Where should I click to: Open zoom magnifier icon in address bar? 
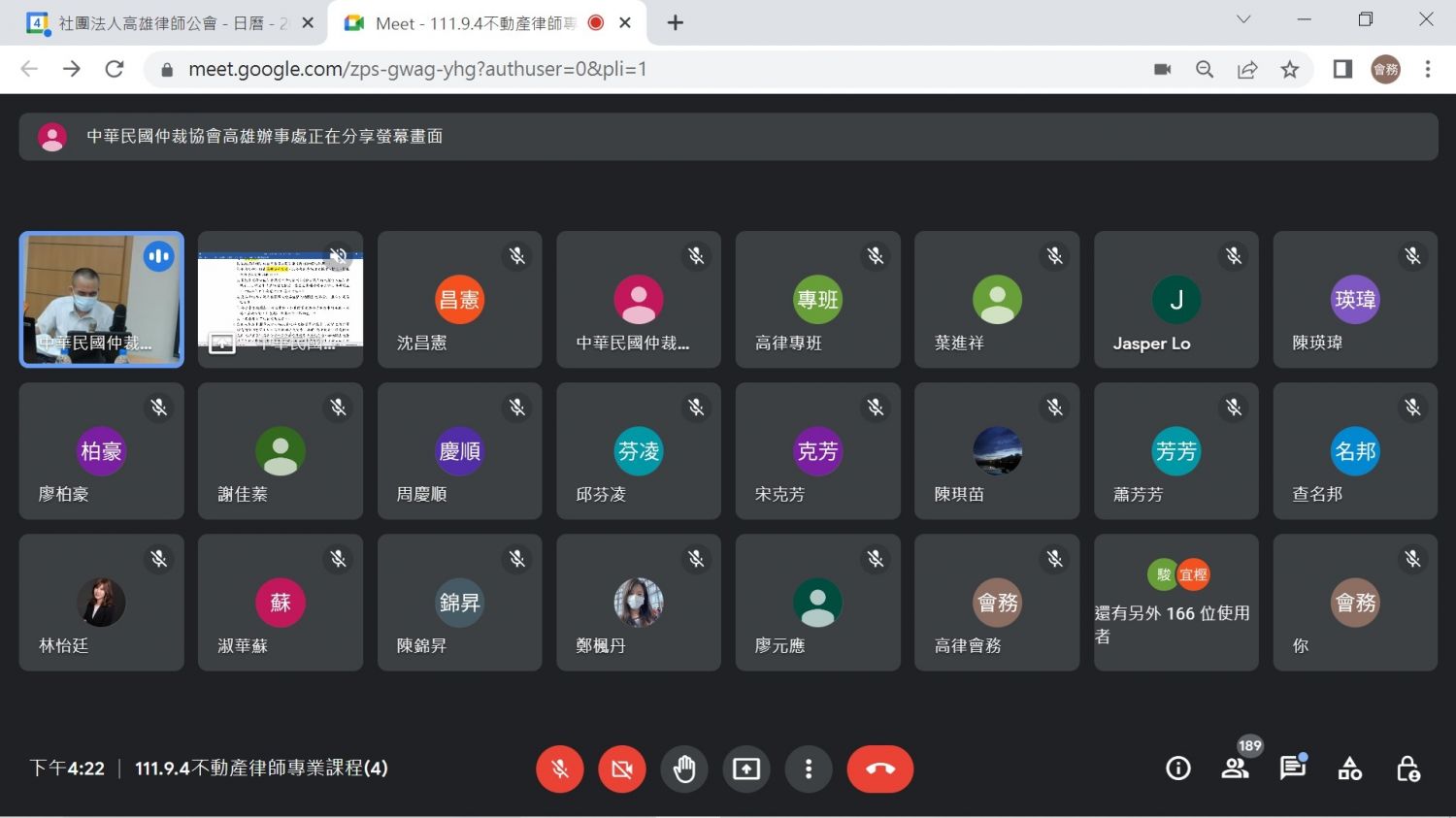1205,69
